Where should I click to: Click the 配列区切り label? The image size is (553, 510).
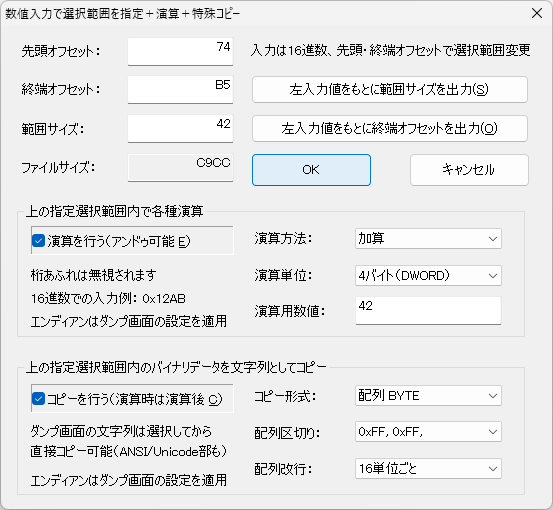287,433
